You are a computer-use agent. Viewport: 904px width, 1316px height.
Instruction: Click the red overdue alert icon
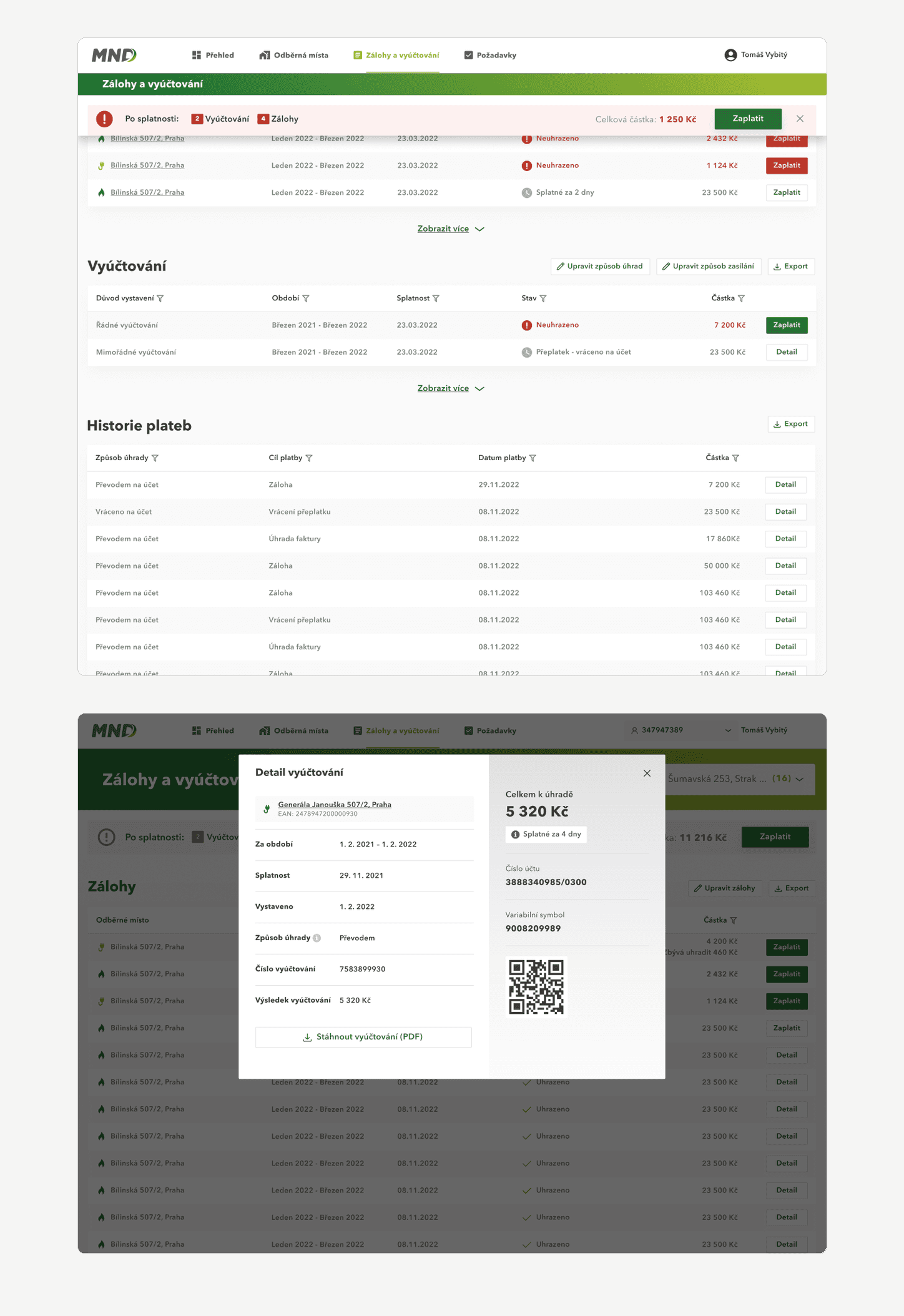[x=104, y=119]
